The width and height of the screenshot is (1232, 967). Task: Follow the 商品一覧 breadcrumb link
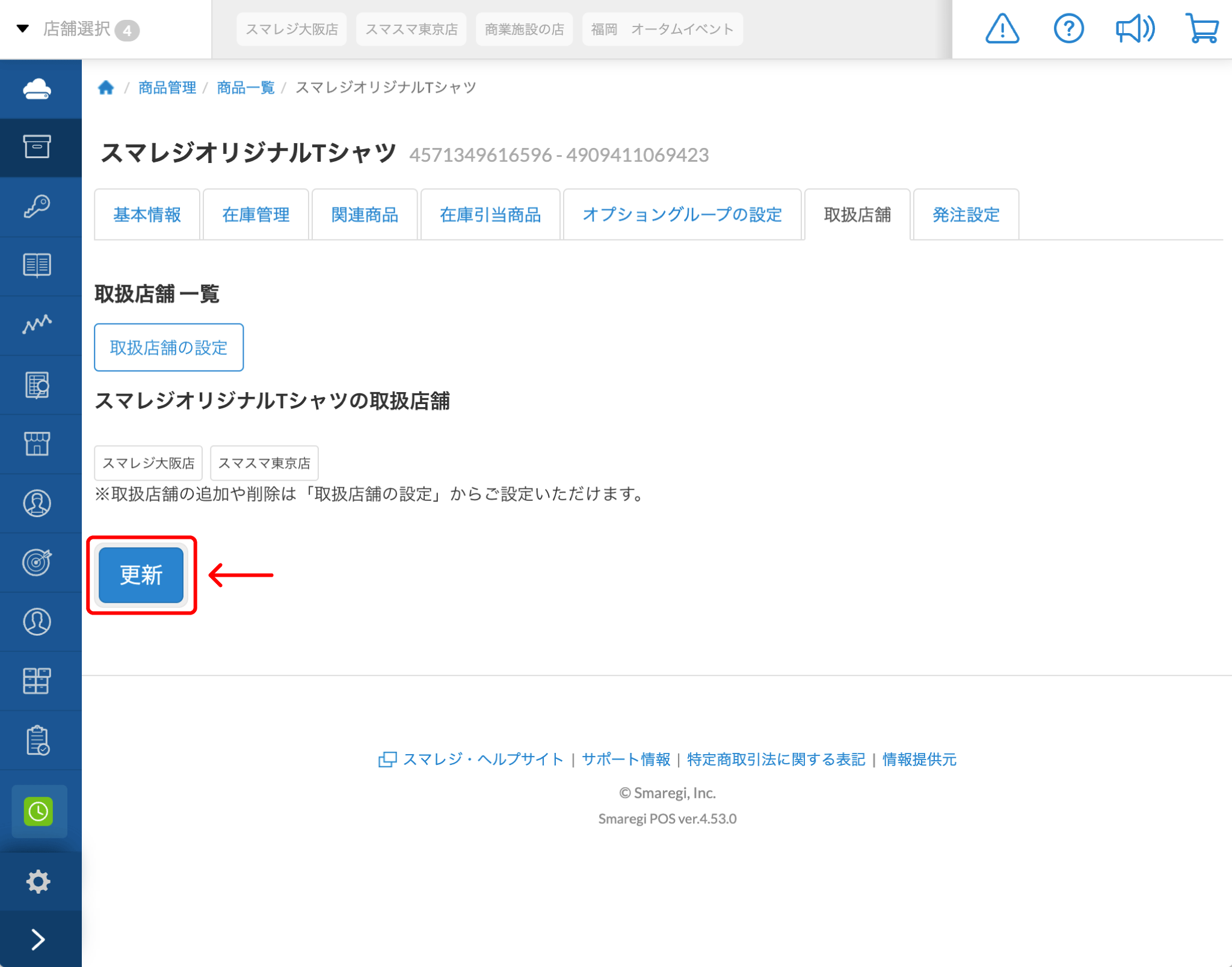[x=245, y=88]
